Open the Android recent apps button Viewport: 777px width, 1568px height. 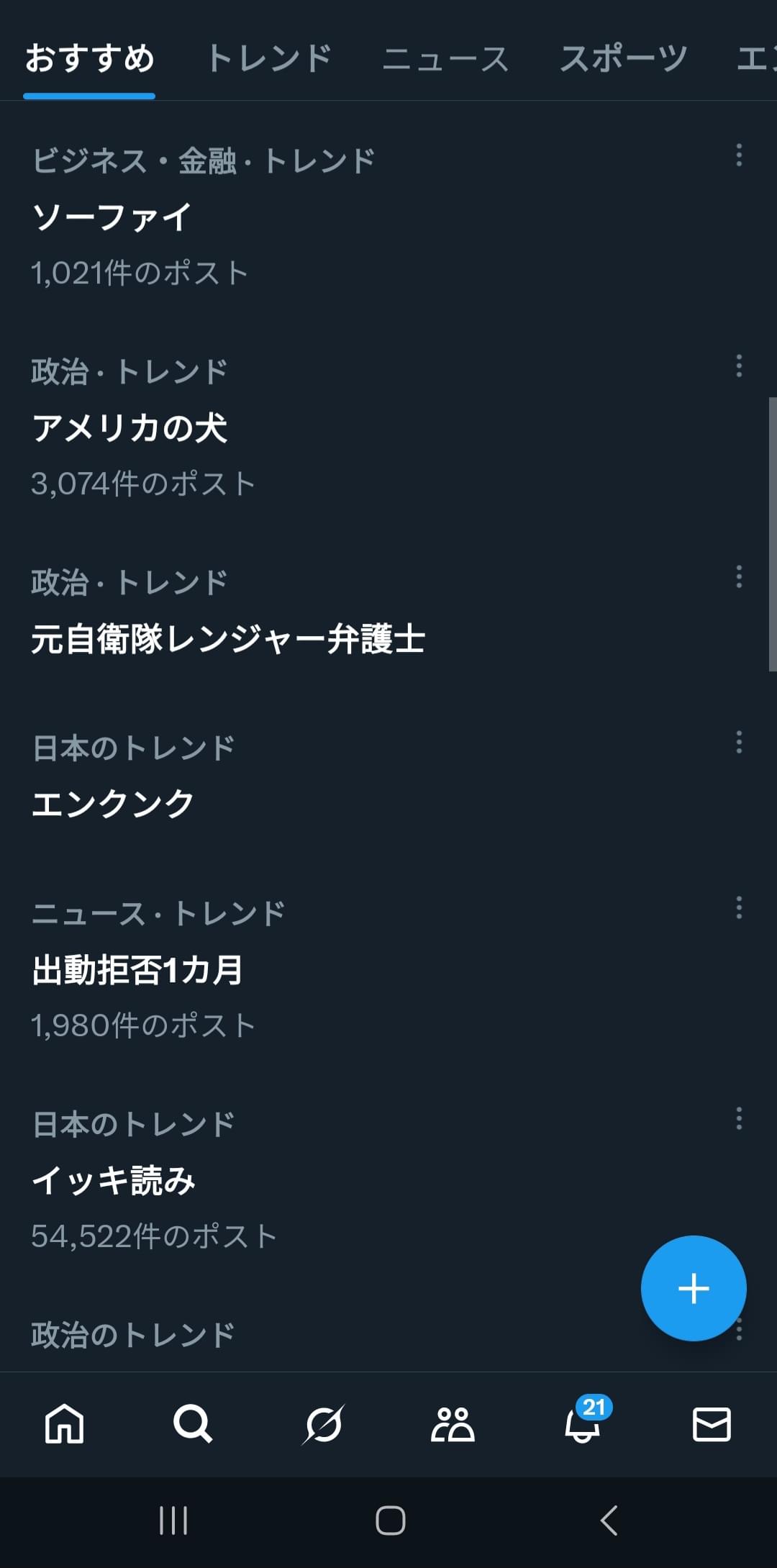point(173,1521)
